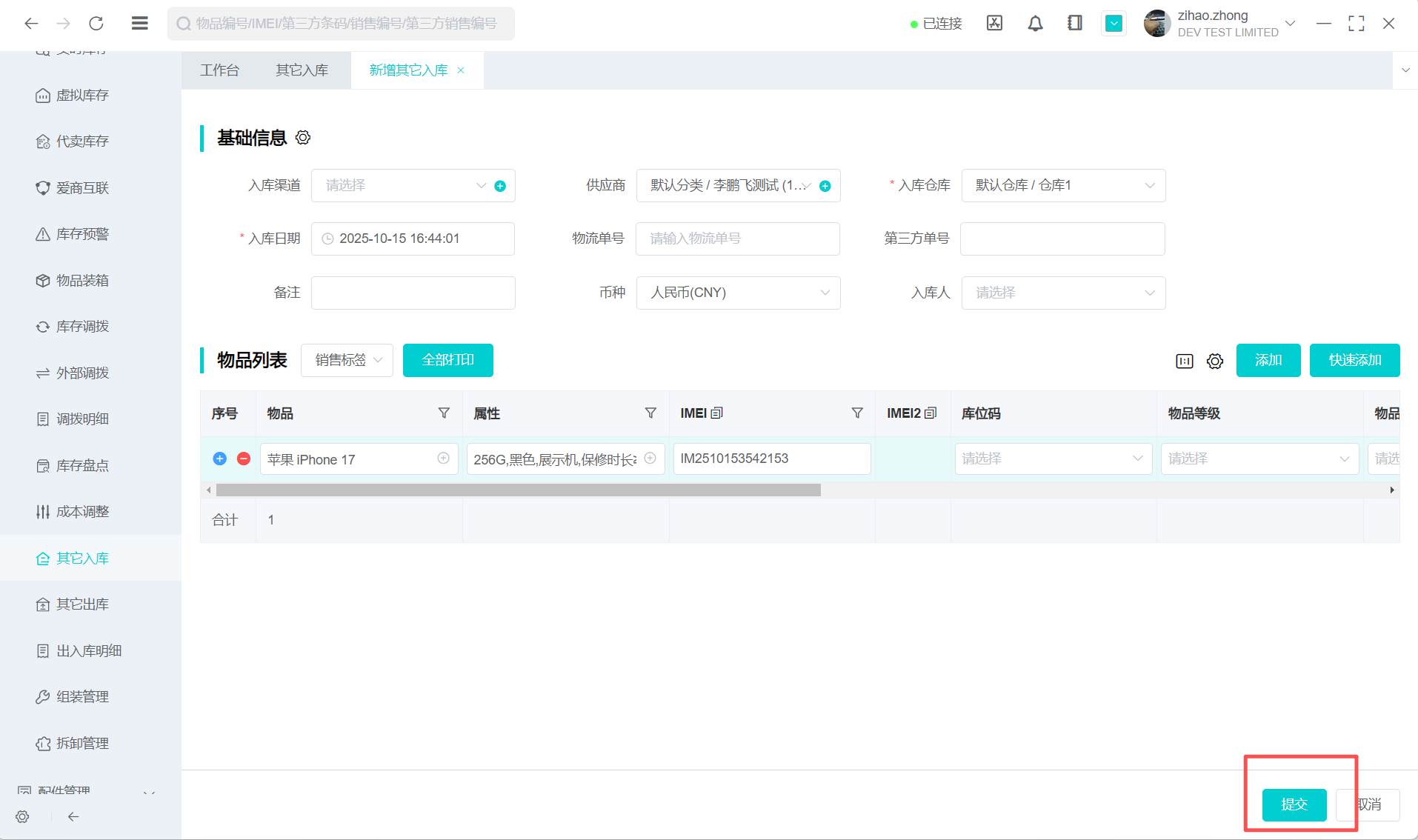Click the barcode scan icon near 添加
This screenshot has width=1418, height=840.
pyautogui.click(x=1184, y=361)
